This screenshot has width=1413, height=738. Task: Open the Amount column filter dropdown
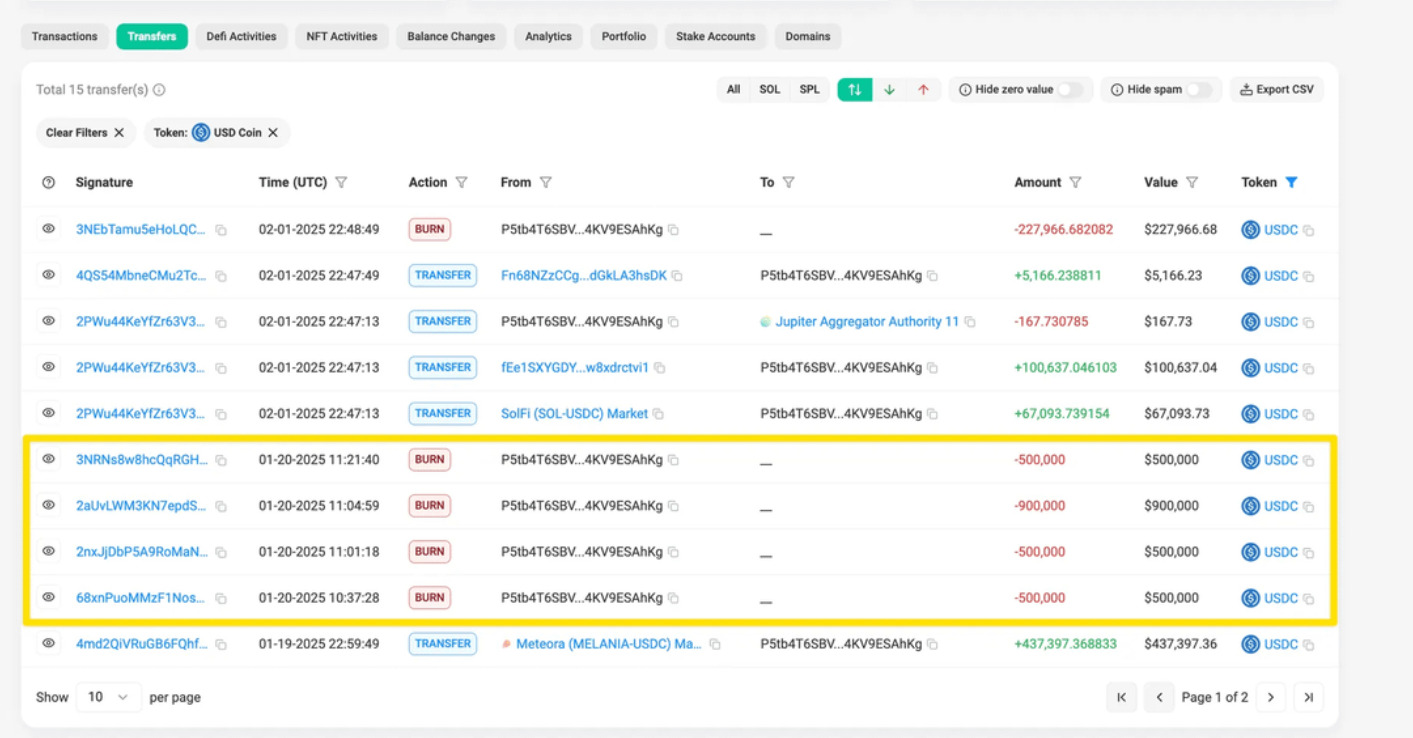click(x=1076, y=182)
